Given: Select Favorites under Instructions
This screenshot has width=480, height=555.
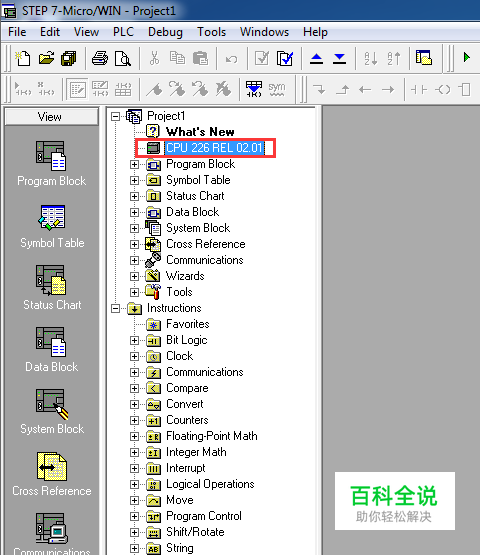Looking at the screenshot, I should (x=188, y=324).
